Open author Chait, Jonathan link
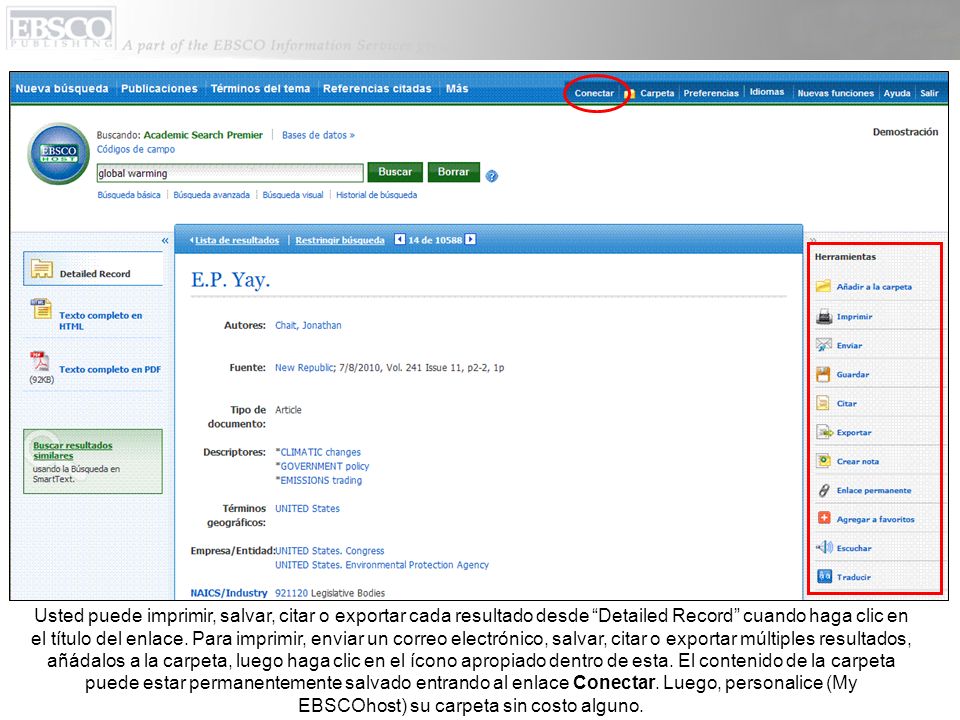Viewport: 960px width, 720px height. tap(308, 325)
